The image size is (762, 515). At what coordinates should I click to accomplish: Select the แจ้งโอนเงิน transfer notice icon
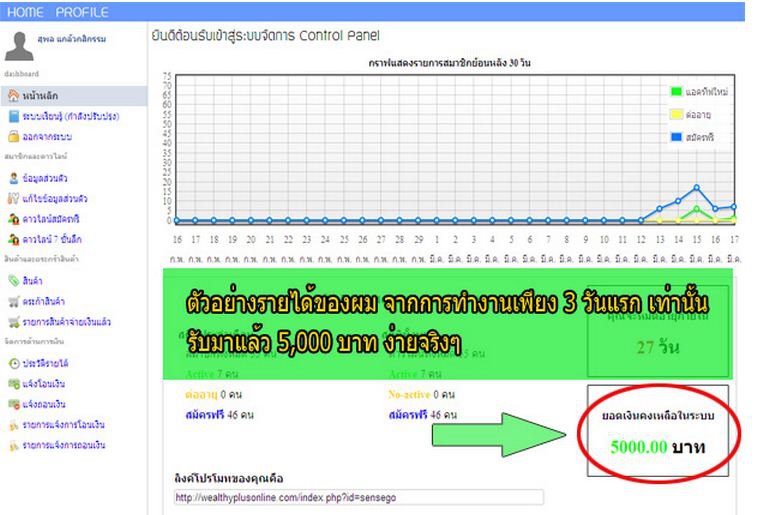pos(13,384)
